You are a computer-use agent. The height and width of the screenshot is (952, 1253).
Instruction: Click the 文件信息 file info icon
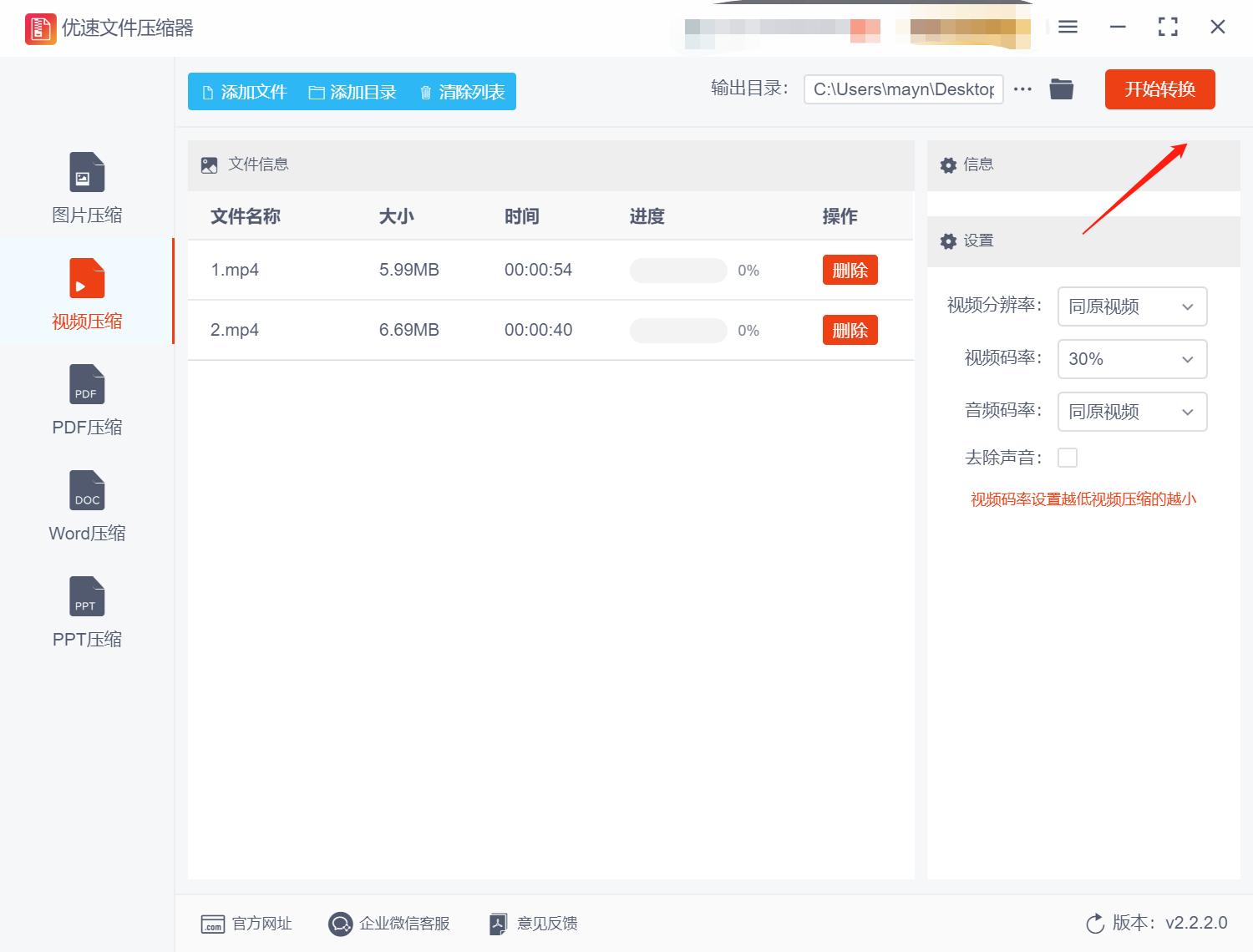click(208, 165)
